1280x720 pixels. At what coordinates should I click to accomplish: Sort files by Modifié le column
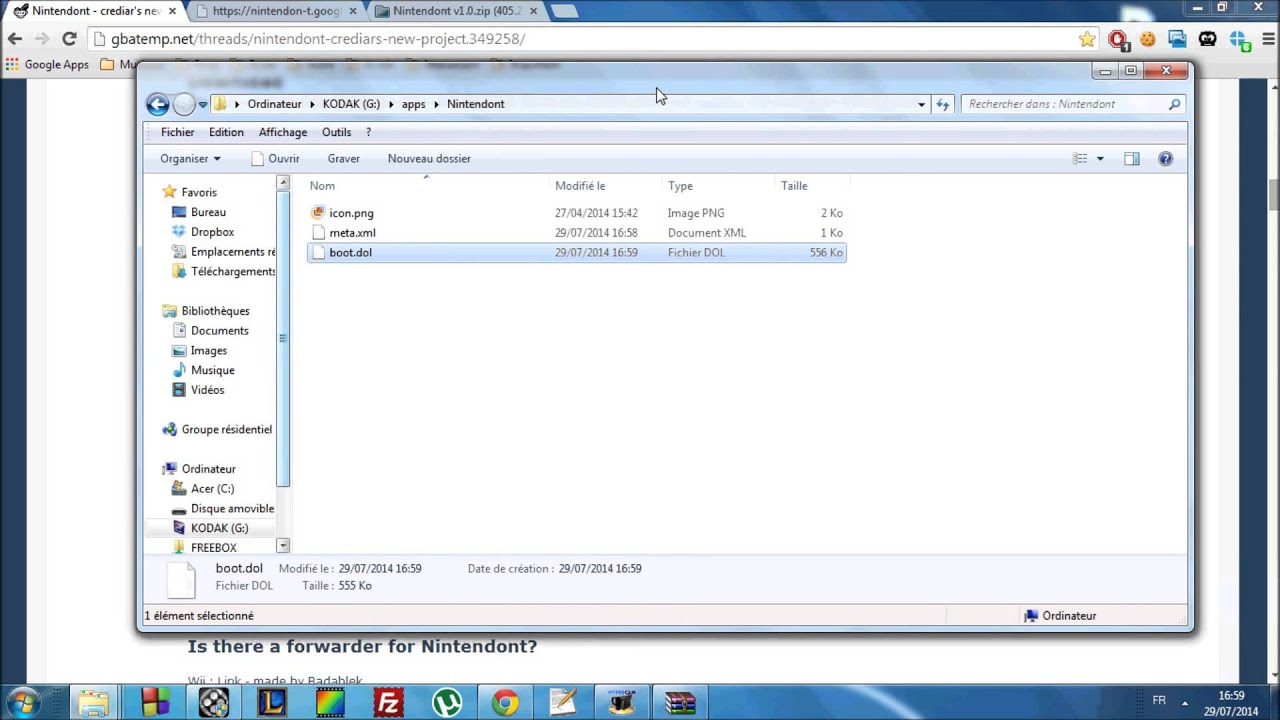tap(606, 185)
